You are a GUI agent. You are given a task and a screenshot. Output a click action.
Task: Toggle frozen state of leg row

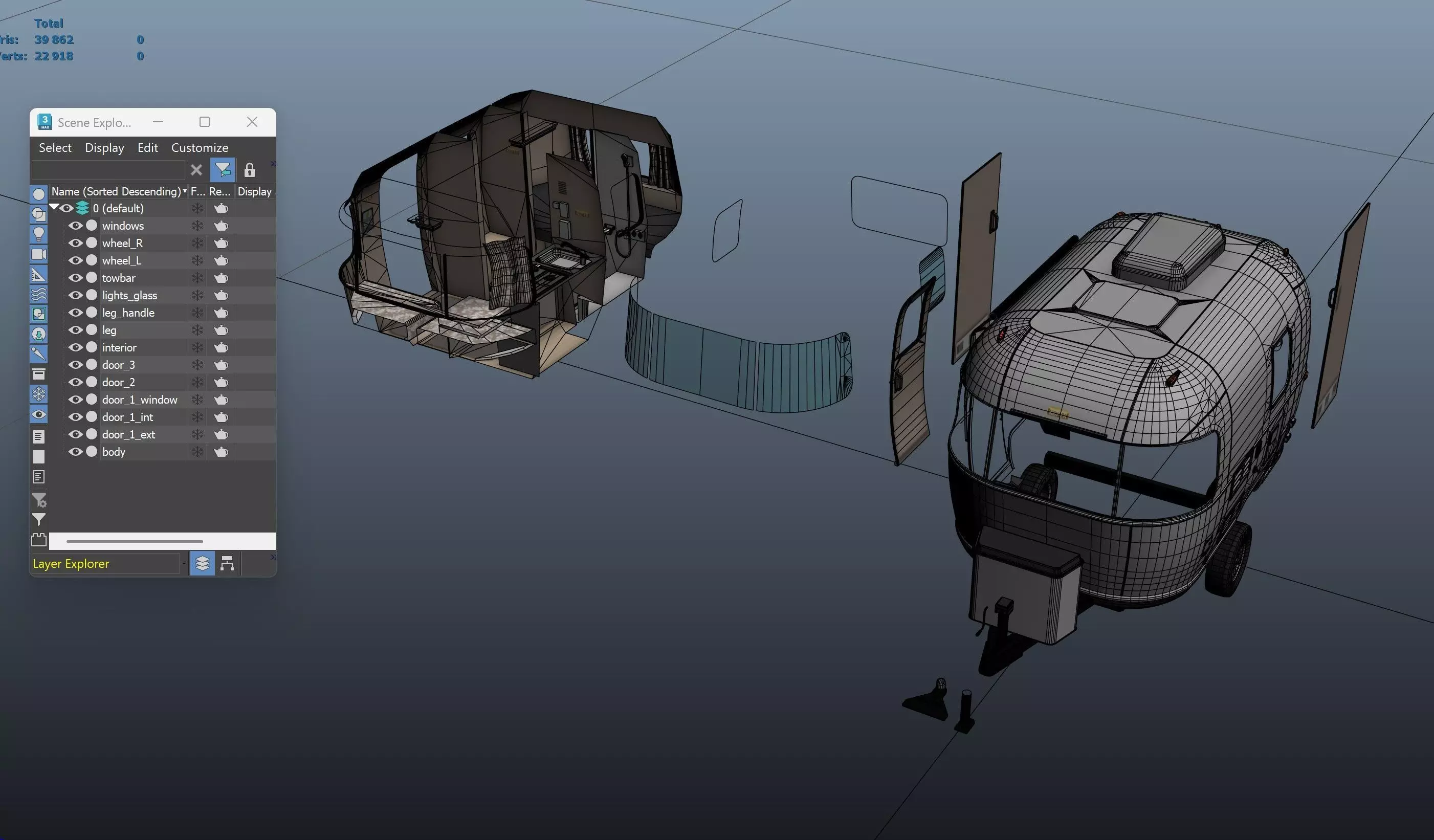(x=197, y=330)
